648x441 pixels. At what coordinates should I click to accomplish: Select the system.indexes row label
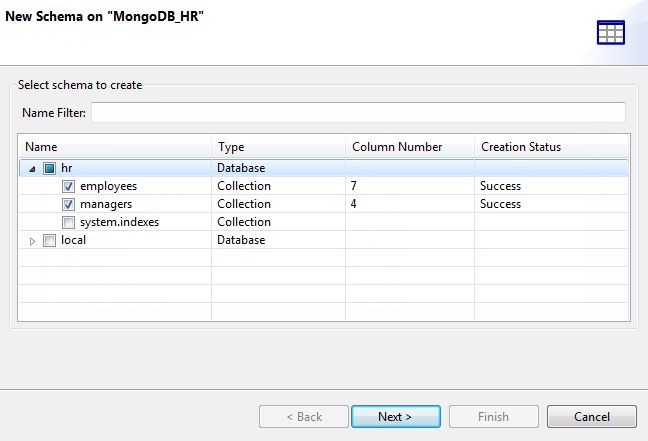click(119, 222)
